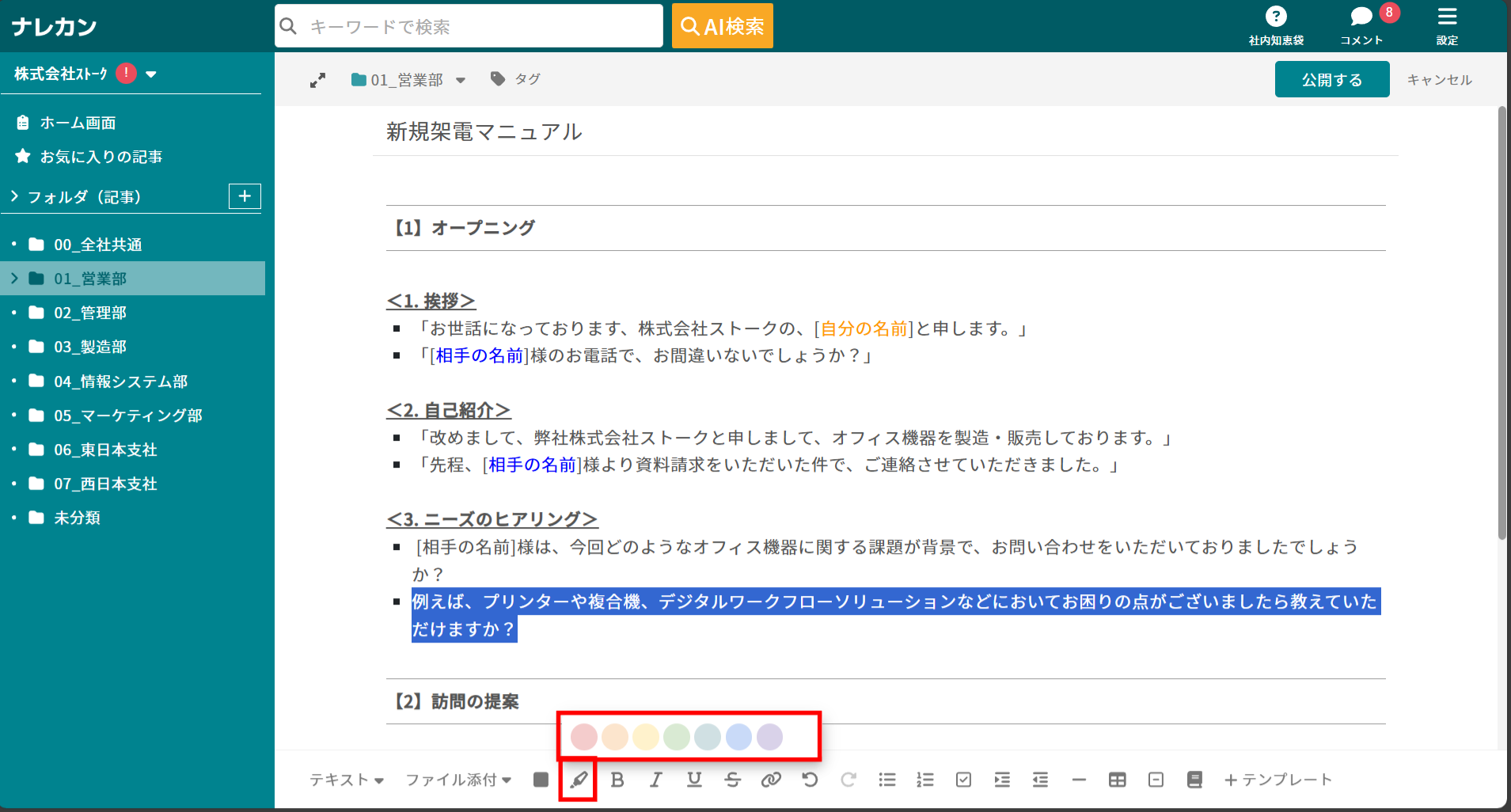The image size is (1511, 812).
Task: Open the 設定 menu
Action: coord(1448,24)
